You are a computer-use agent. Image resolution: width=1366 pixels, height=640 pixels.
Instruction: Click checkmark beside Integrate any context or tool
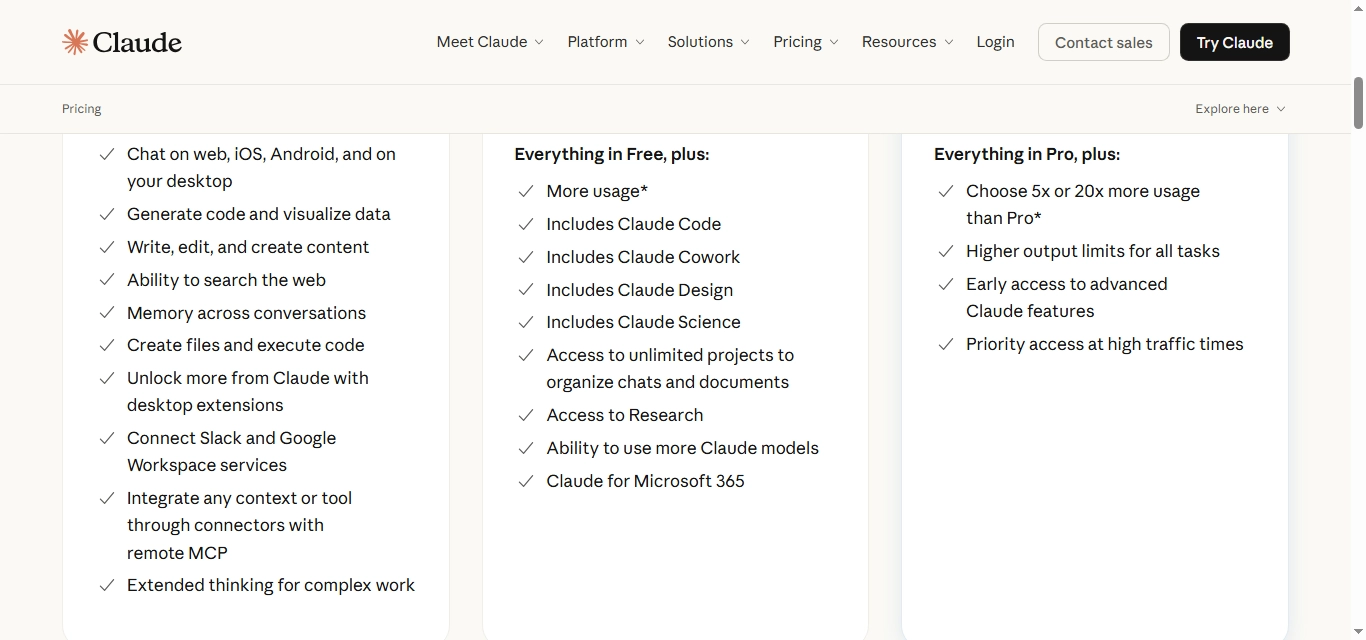point(107,499)
